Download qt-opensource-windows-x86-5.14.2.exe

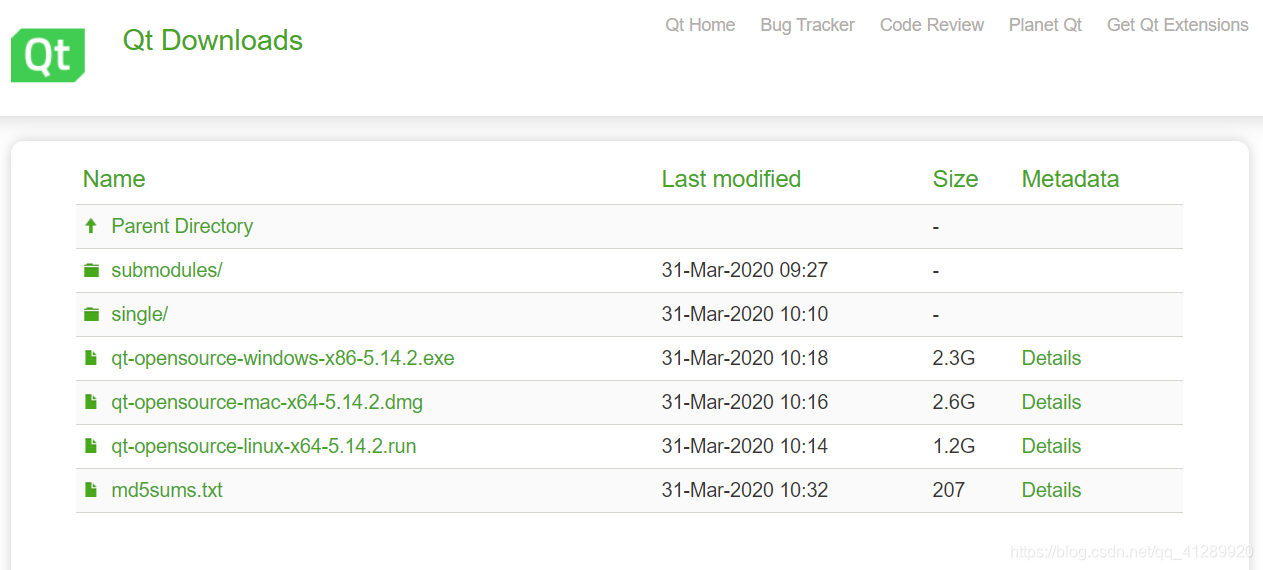click(x=283, y=358)
